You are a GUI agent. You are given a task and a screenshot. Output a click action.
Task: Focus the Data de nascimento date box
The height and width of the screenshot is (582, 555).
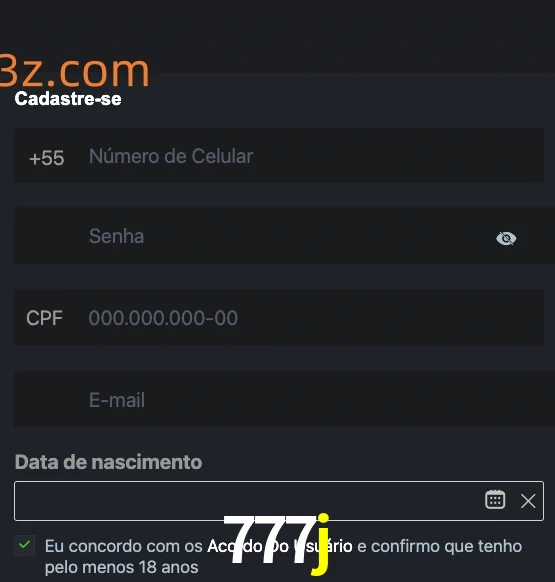(279, 501)
